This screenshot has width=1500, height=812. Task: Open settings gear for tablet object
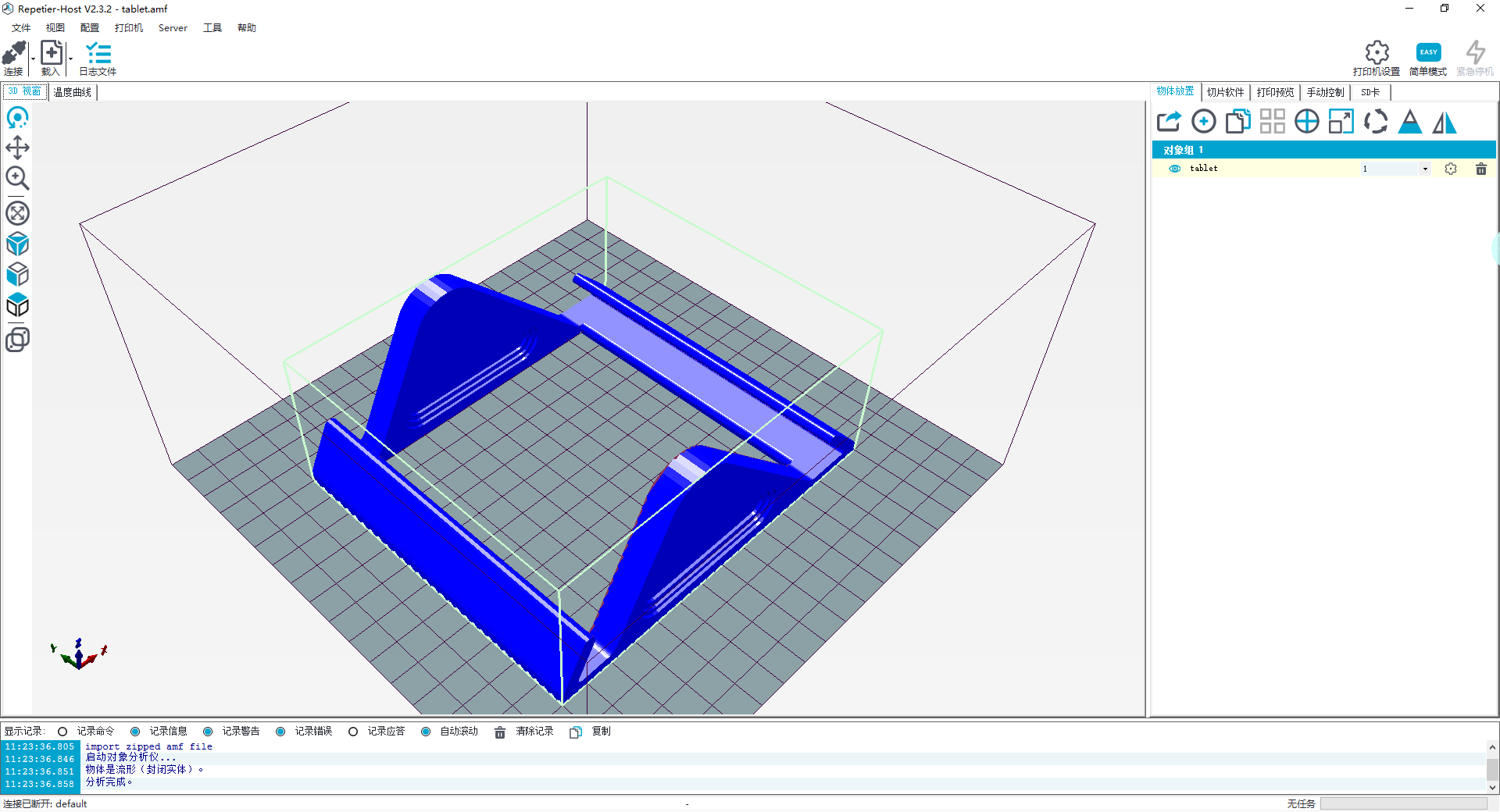click(x=1451, y=169)
